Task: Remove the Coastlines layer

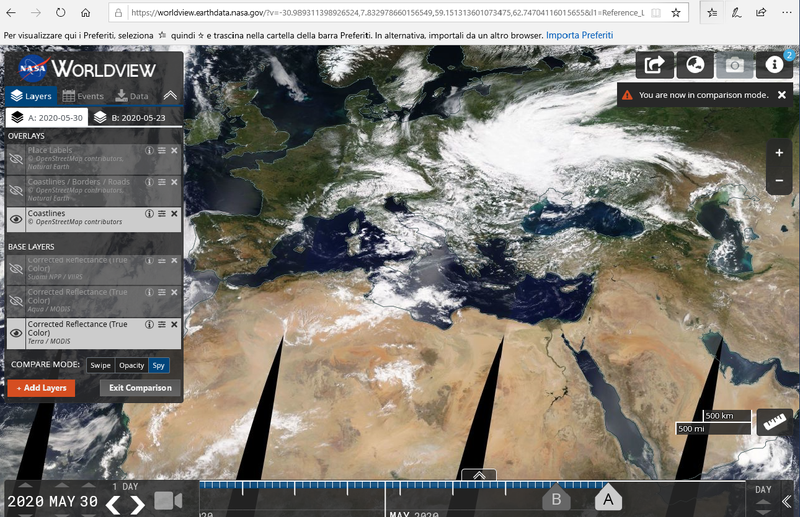Action: 174,214
